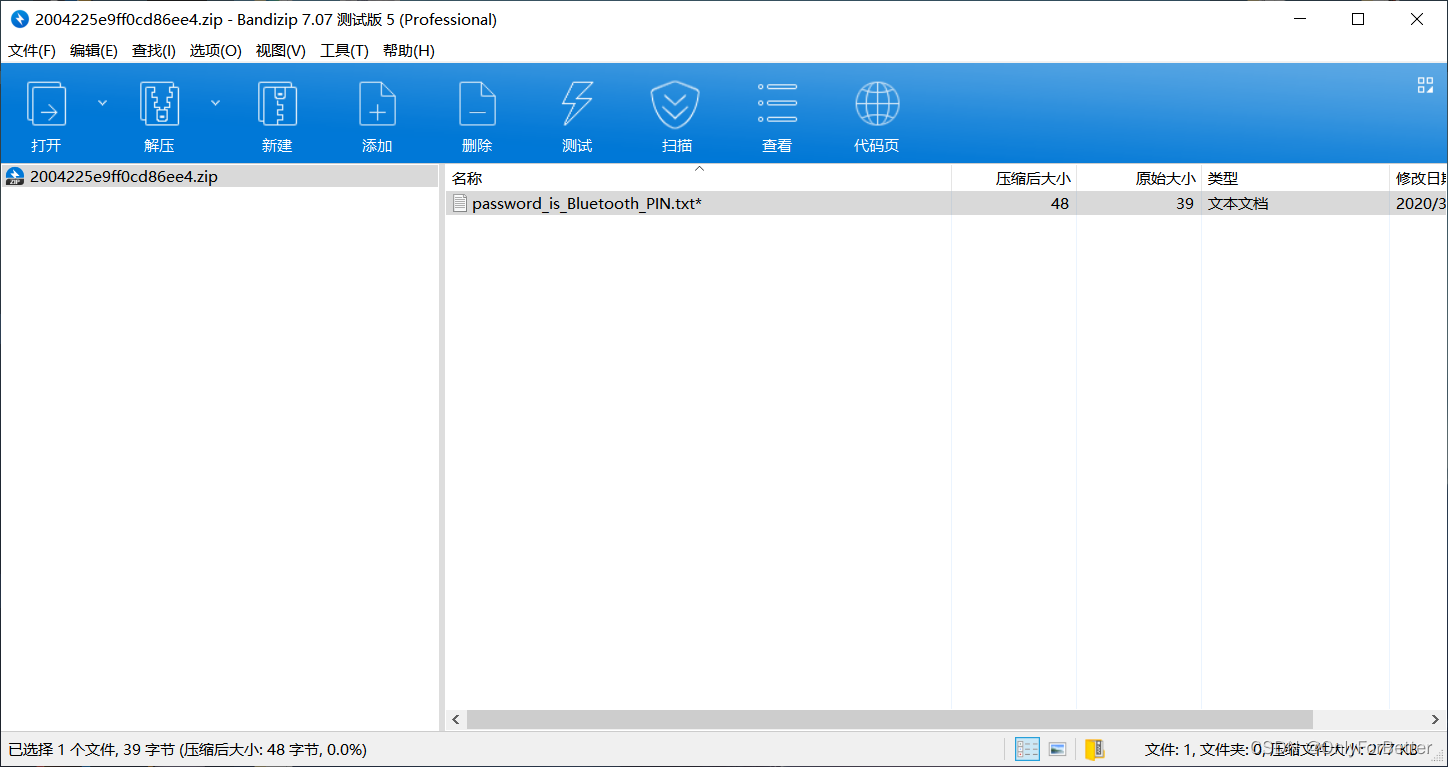This screenshot has height=767, width=1448.
Task: Expand the dropdown arrow next to 打开
Action: [102, 102]
